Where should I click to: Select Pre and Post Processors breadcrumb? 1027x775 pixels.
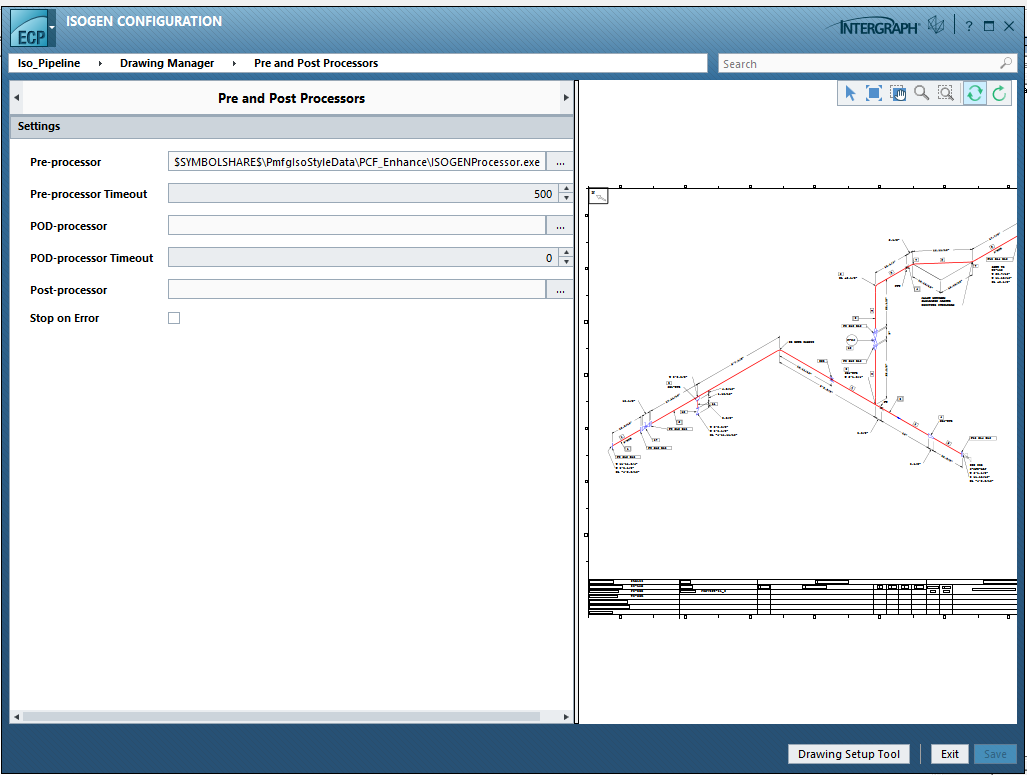coord(316,63)
